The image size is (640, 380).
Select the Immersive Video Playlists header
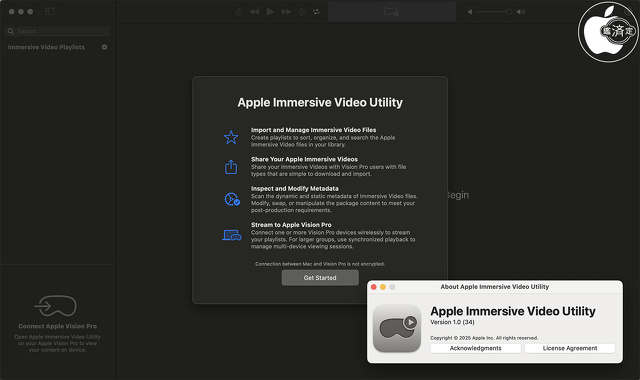point(46,47)
